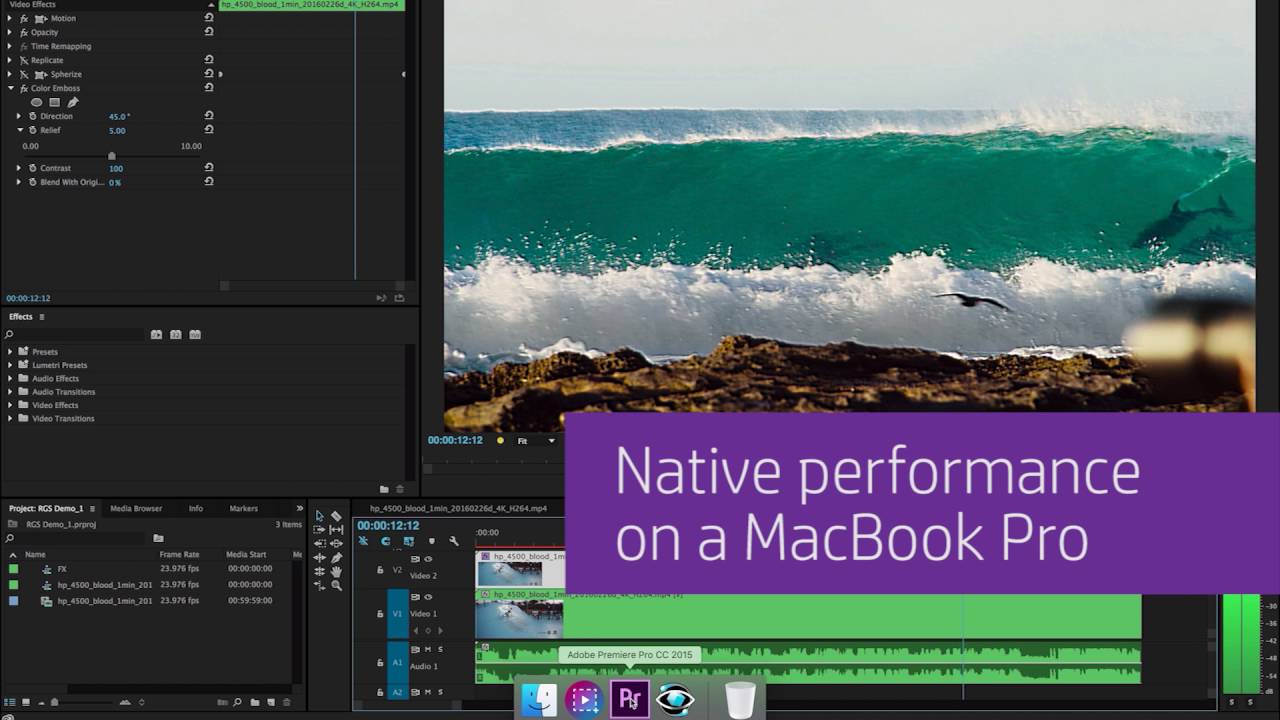Viewport: 1280px width, 720px height.
Task: Toggle Snap in the timeline
Action: pos(385,541)
